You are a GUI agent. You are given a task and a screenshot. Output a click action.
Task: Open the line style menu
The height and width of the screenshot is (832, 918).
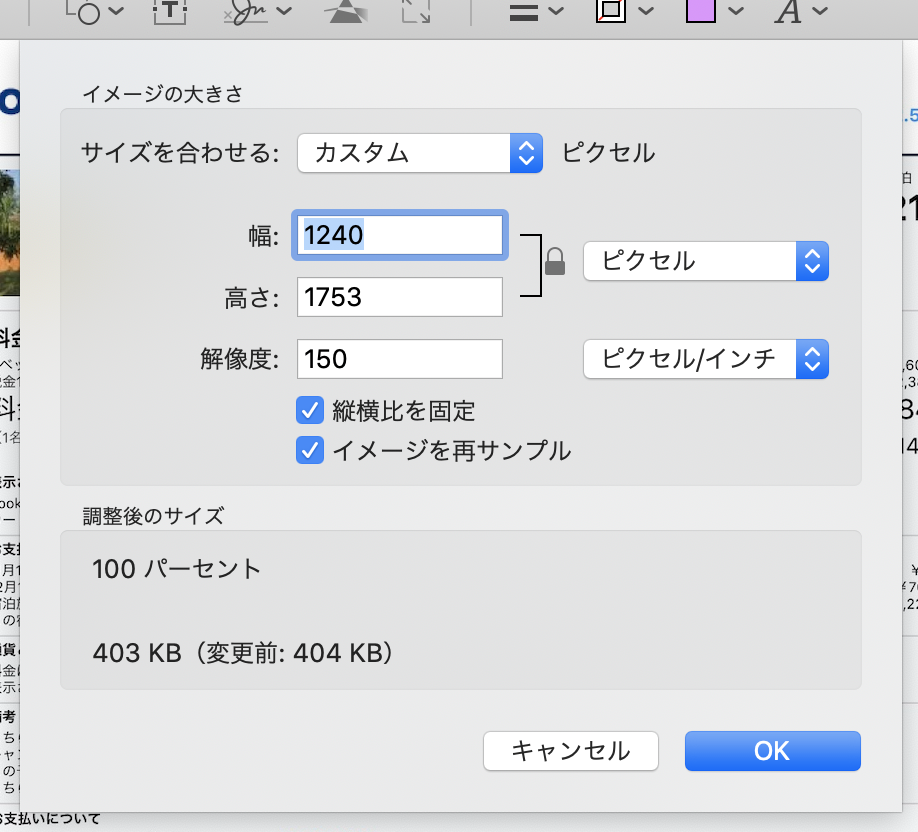537,11
